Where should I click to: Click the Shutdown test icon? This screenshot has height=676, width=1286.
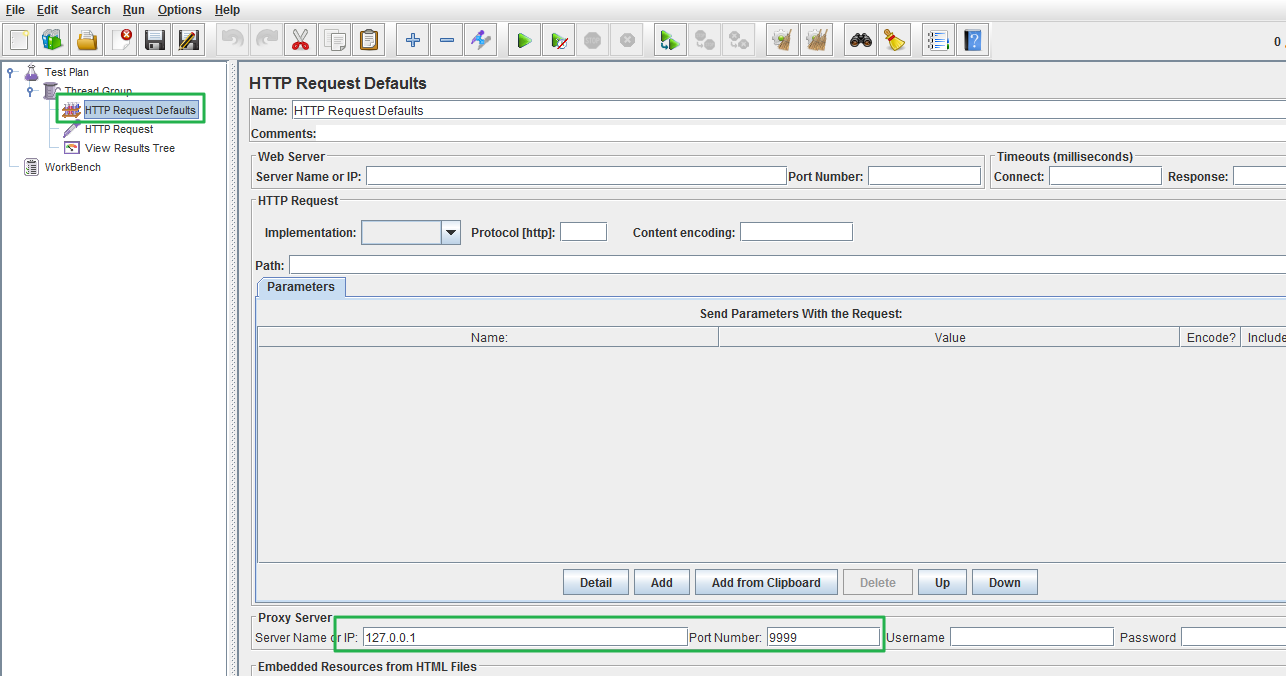[x=627, y=41]
